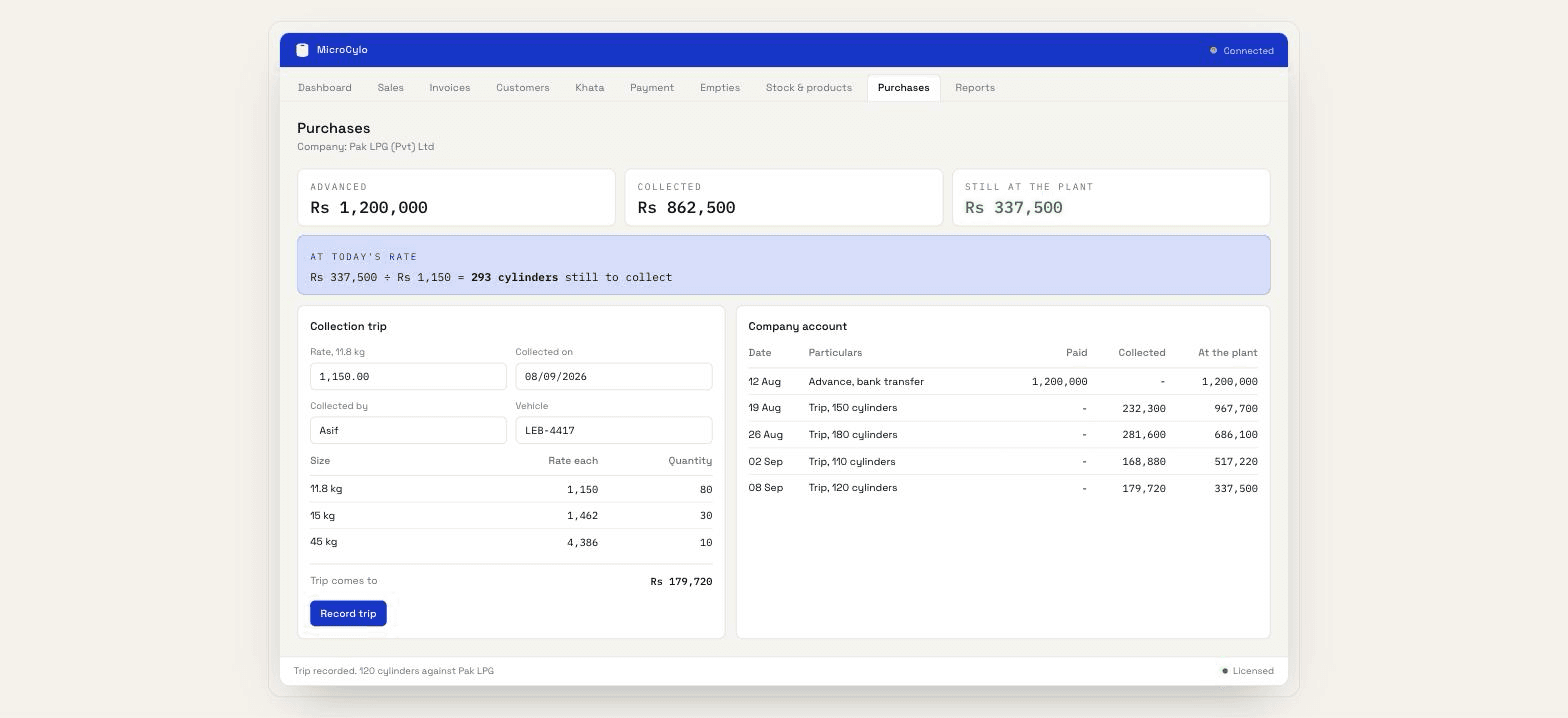
Task: Click the Company account panel heading
Action: [798, 327]
